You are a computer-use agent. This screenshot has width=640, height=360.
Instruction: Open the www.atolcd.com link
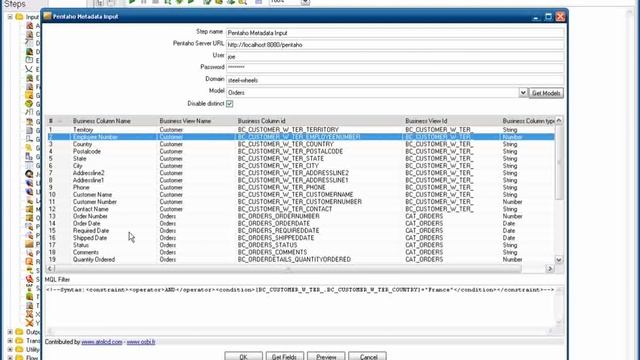click(102, 342)
